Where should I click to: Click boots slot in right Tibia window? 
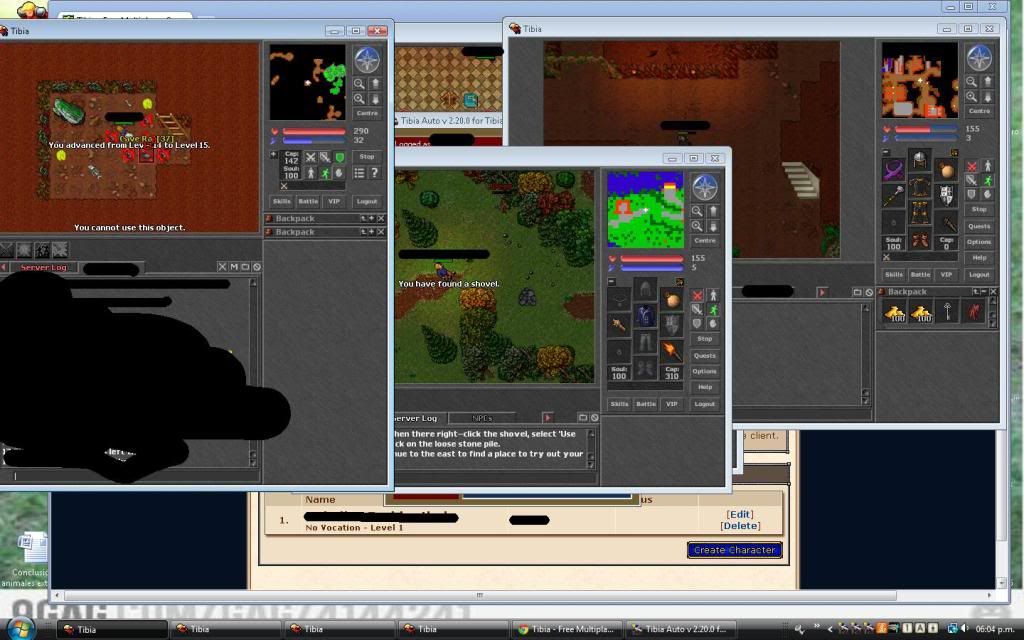pos(920,240)
